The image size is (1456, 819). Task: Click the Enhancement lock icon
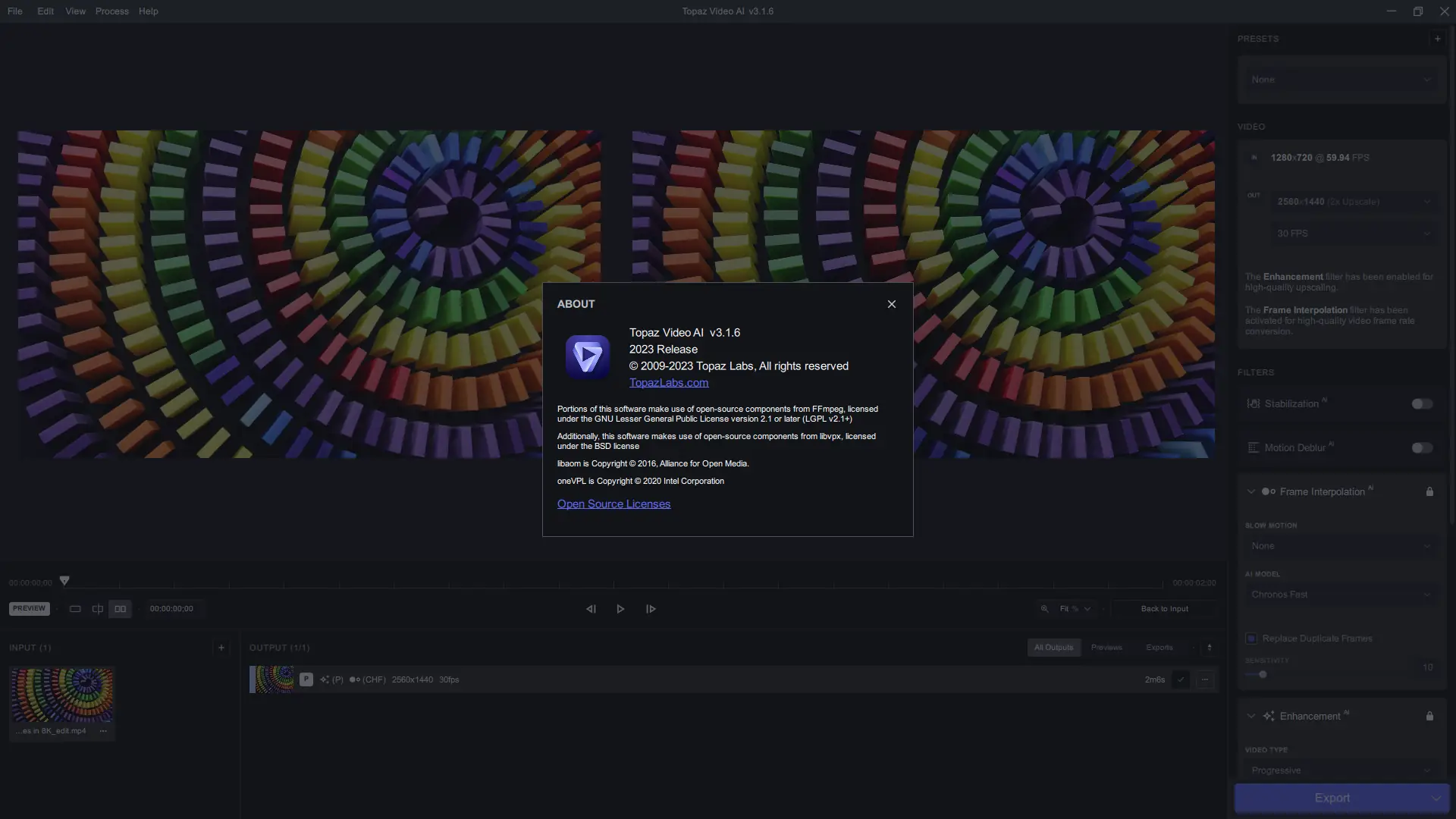pos(1429,716)
